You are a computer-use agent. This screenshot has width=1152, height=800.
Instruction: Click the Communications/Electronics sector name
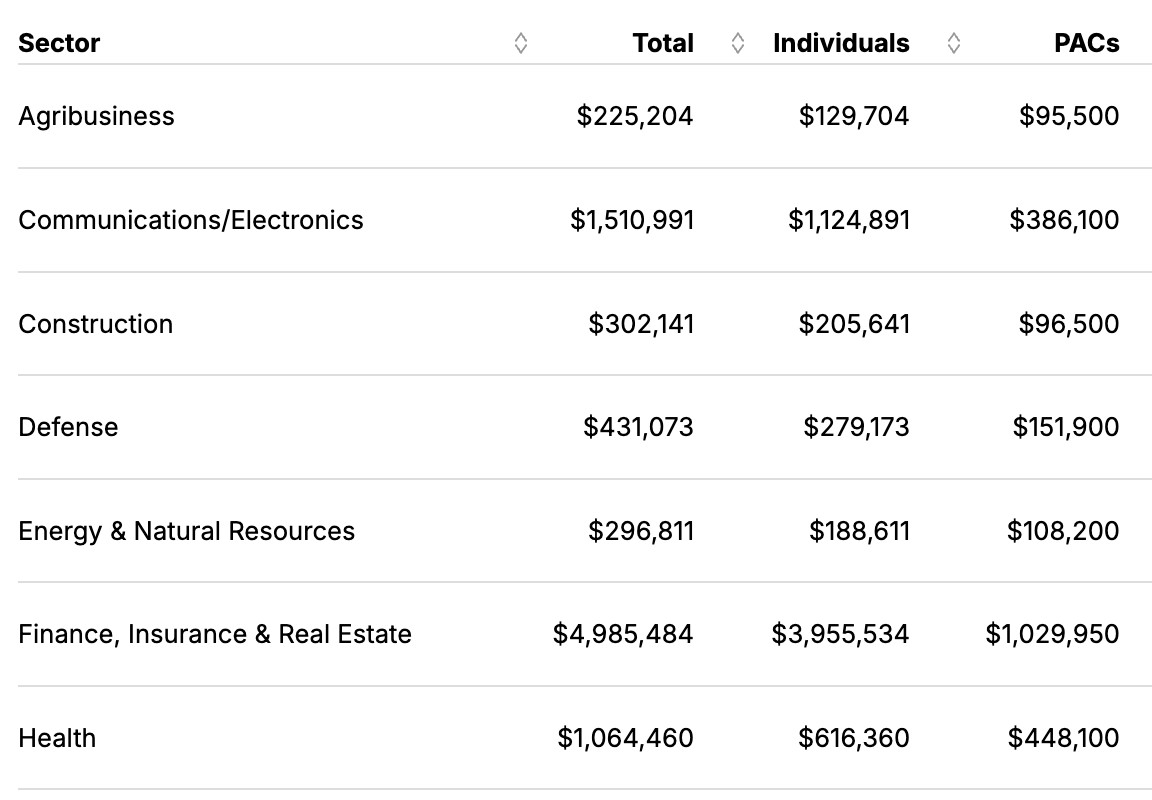pos(191,220)
